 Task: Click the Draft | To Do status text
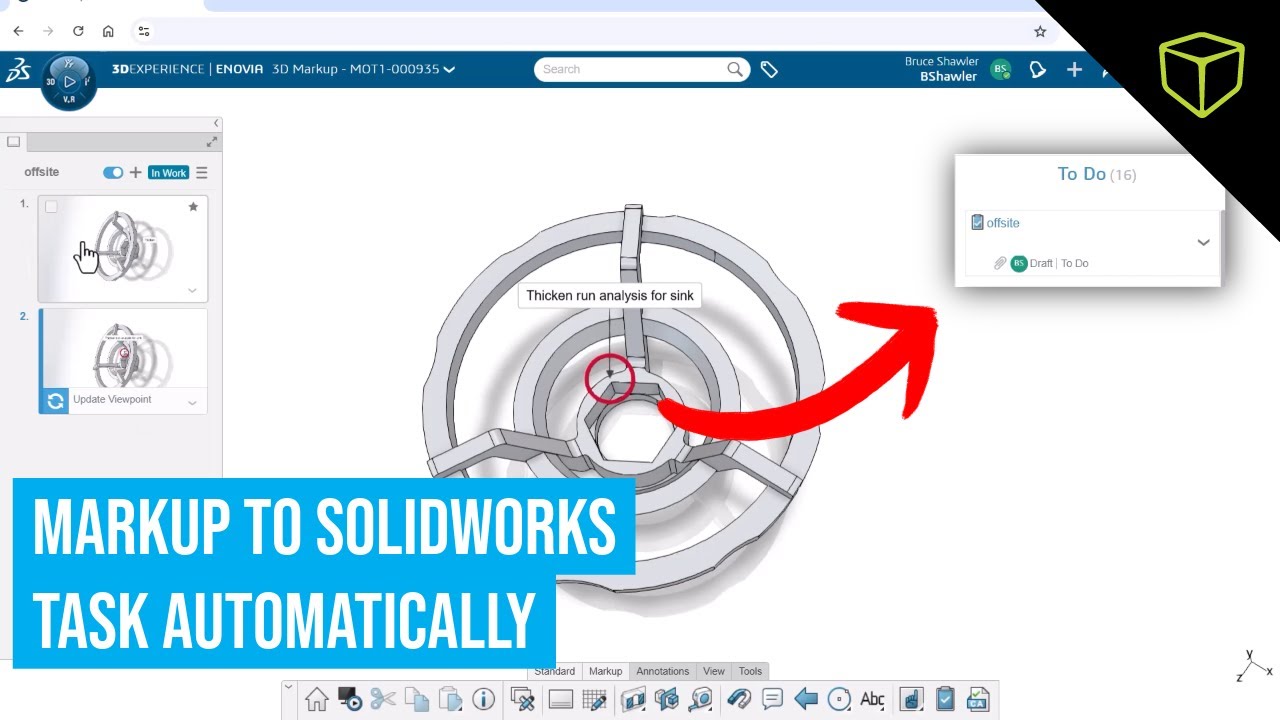point(1059,263)
